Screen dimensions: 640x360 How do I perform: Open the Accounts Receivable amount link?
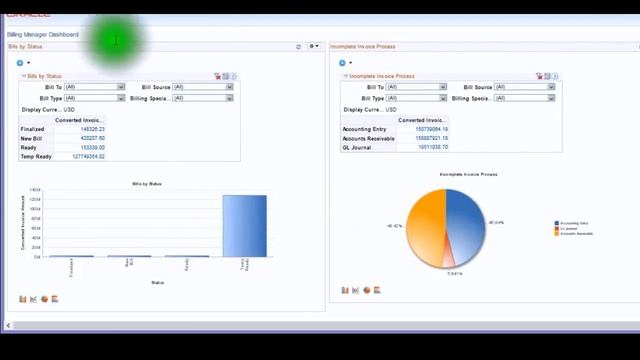coord(432,138)
